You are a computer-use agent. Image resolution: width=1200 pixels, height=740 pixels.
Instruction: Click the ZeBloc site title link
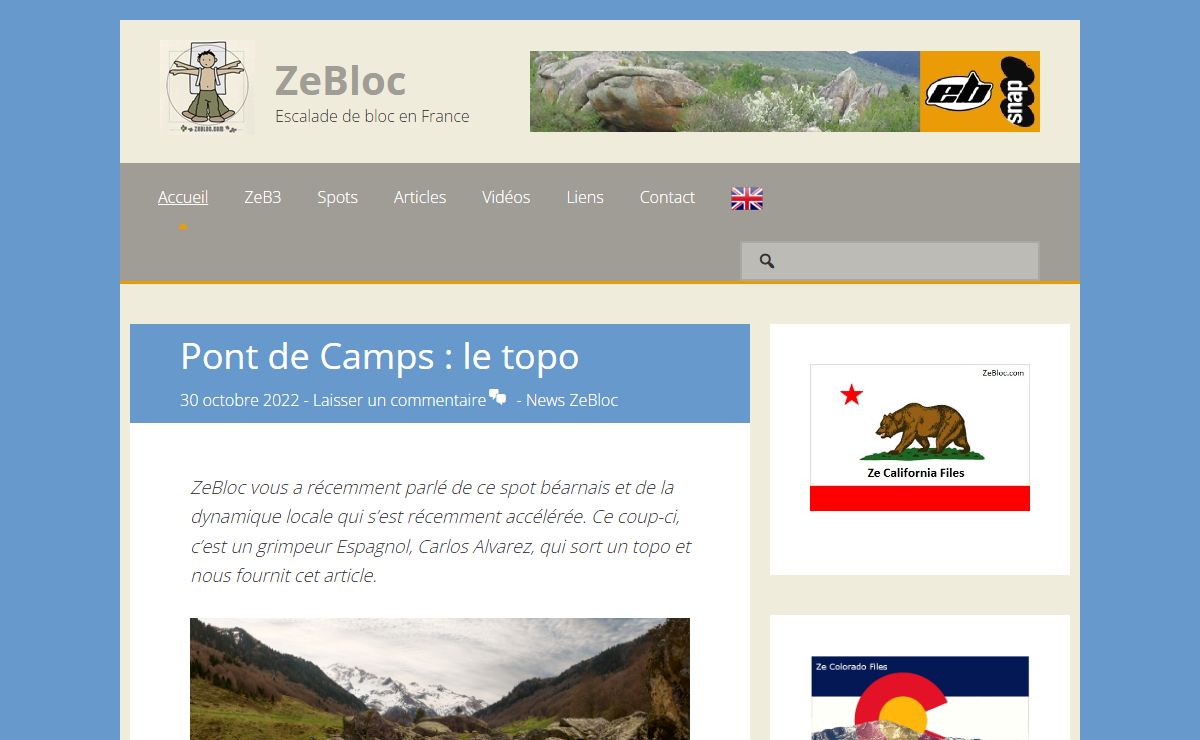[x=340, y=80]
